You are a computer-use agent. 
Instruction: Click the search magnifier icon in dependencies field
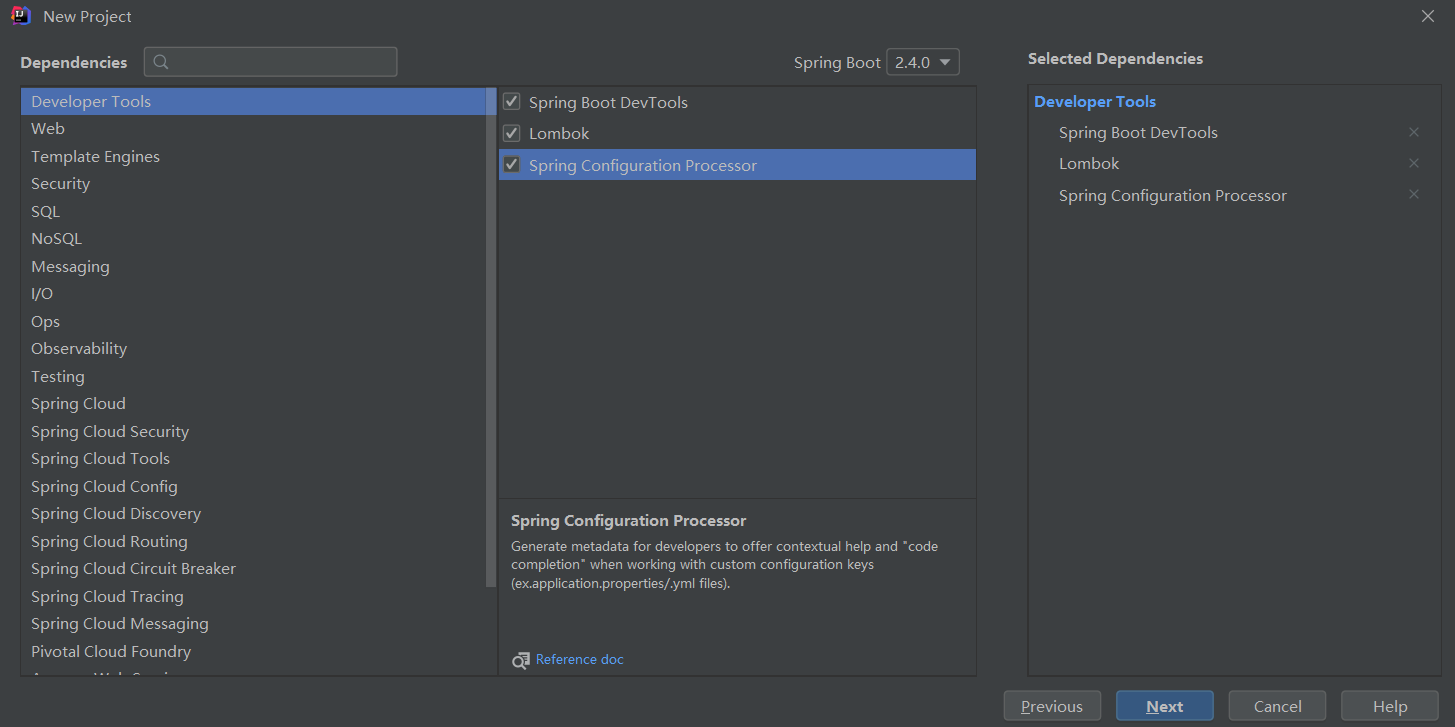[x=161, y=62]
